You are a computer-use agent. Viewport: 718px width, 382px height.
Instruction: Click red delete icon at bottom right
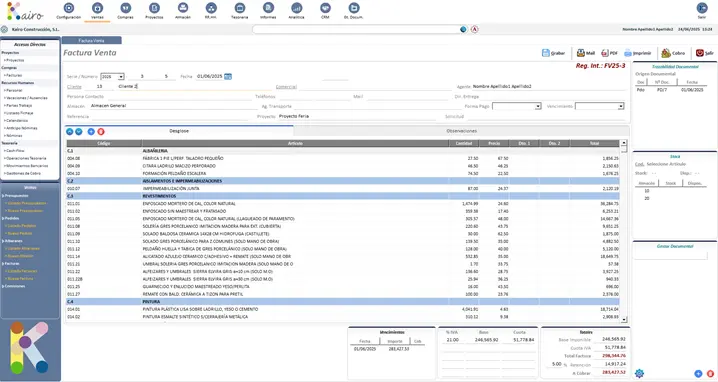point(710,374)
